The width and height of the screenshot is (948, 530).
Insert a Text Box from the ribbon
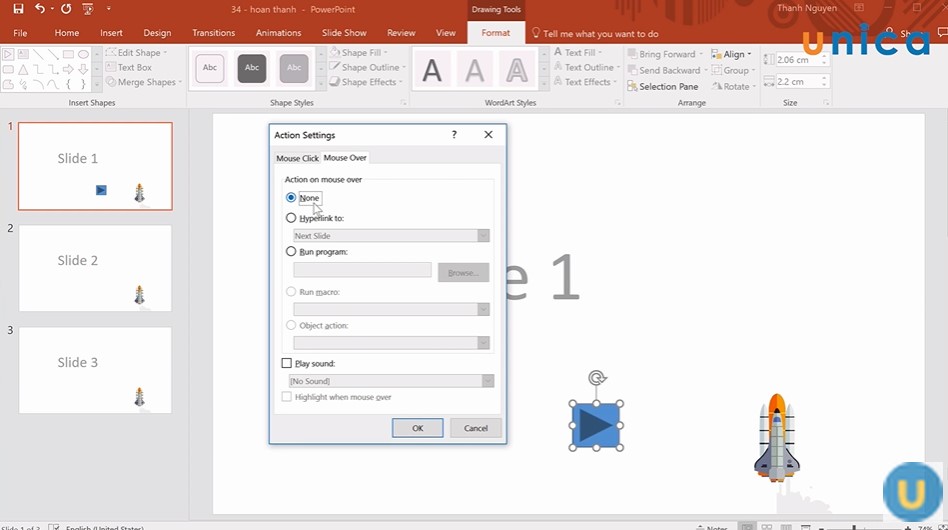[129, 67]
